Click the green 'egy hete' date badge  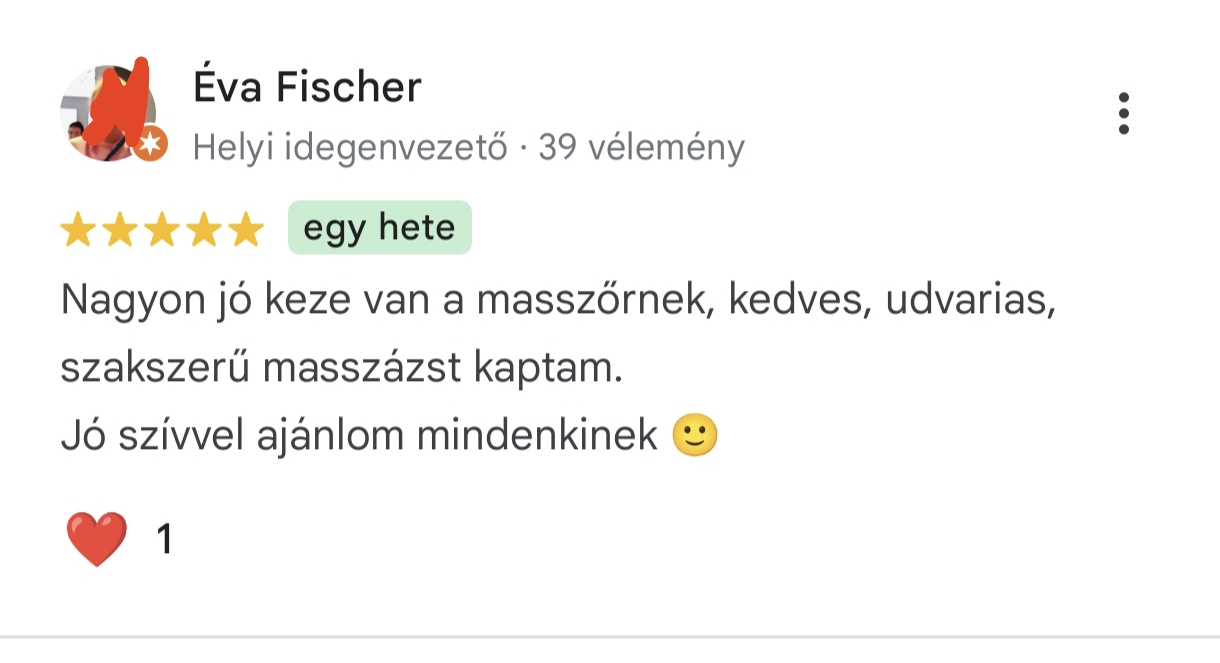(379, 229)
